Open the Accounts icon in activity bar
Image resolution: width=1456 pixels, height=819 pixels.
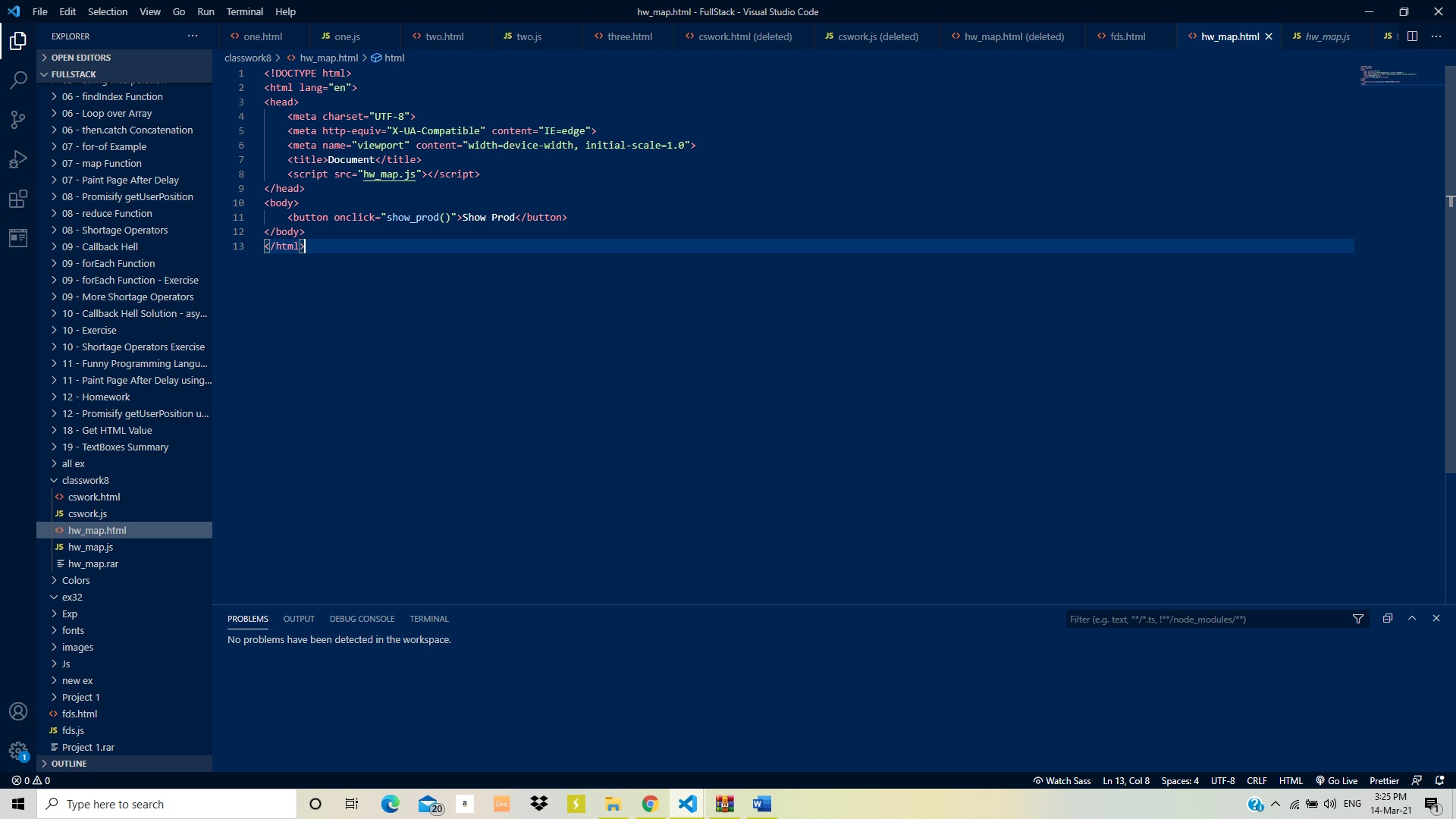(17, 711)
